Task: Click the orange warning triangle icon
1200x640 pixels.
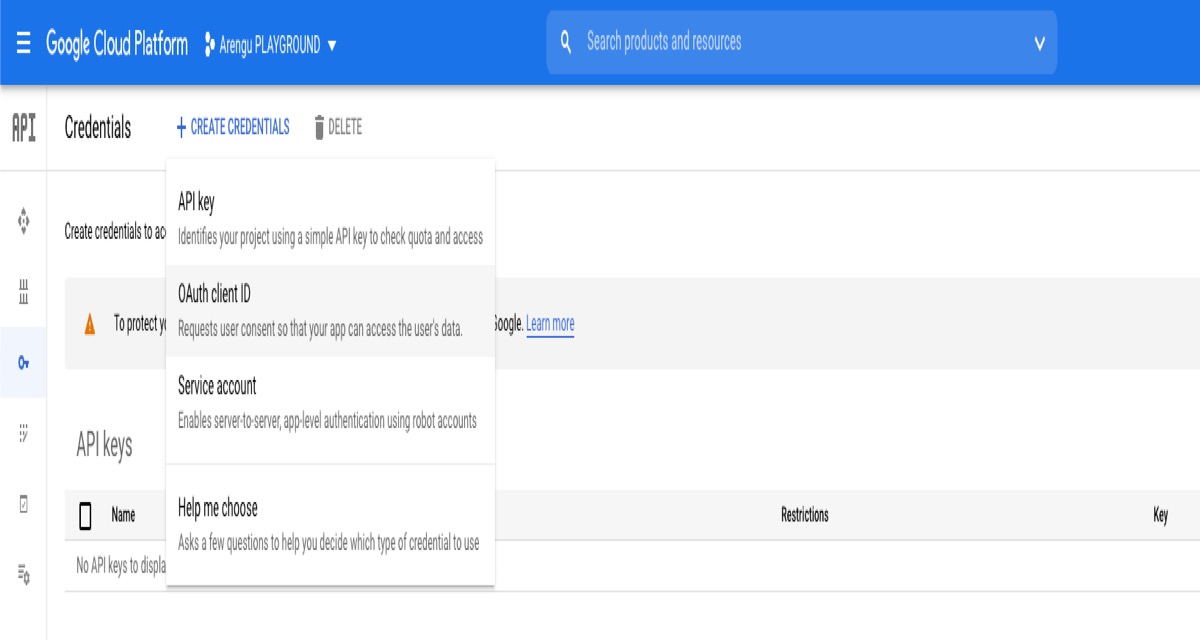Action: coord(90,324)
